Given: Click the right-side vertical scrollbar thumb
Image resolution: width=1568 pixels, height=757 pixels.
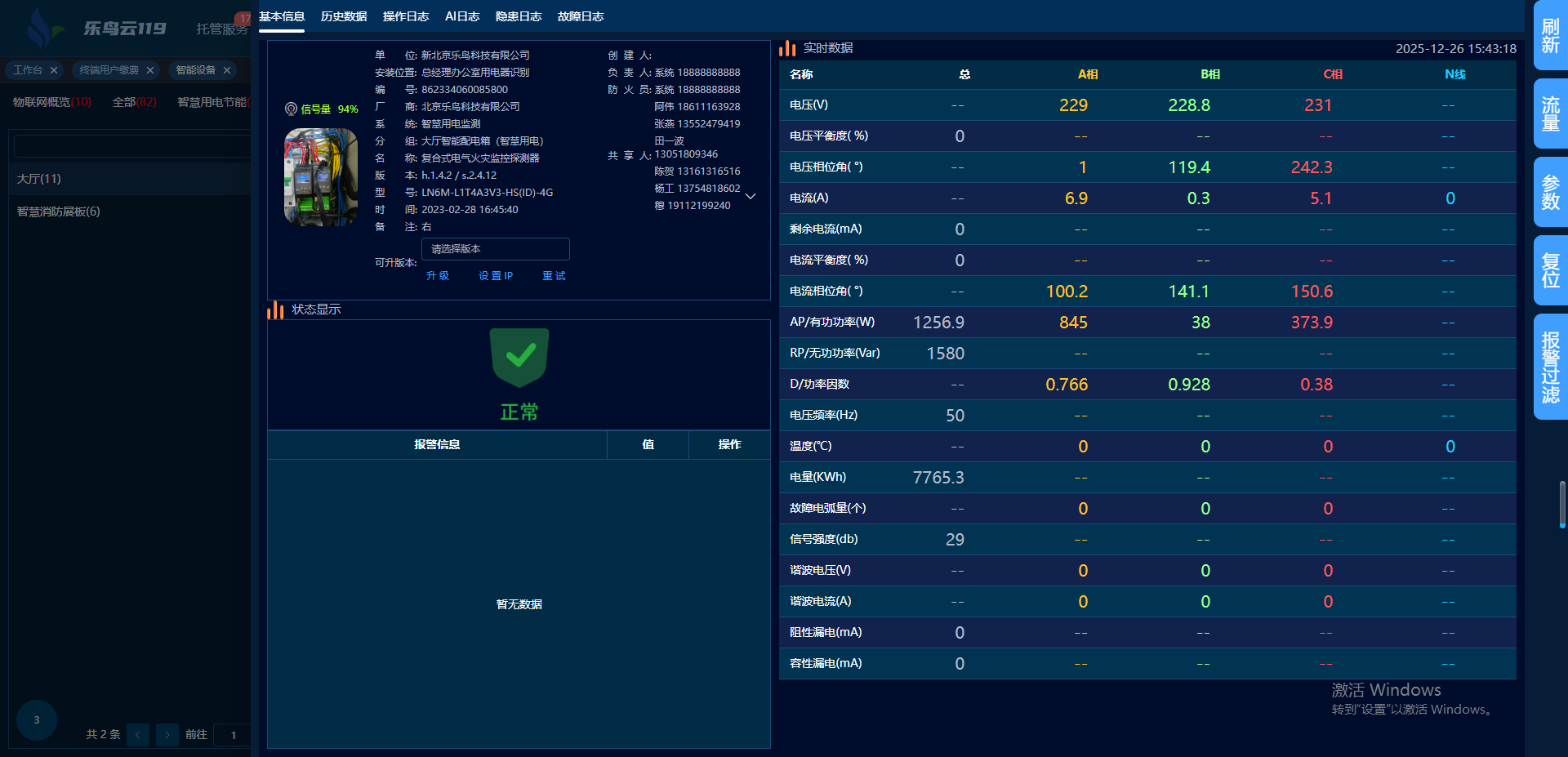Looking at the screenshot, I should 1562,504.
